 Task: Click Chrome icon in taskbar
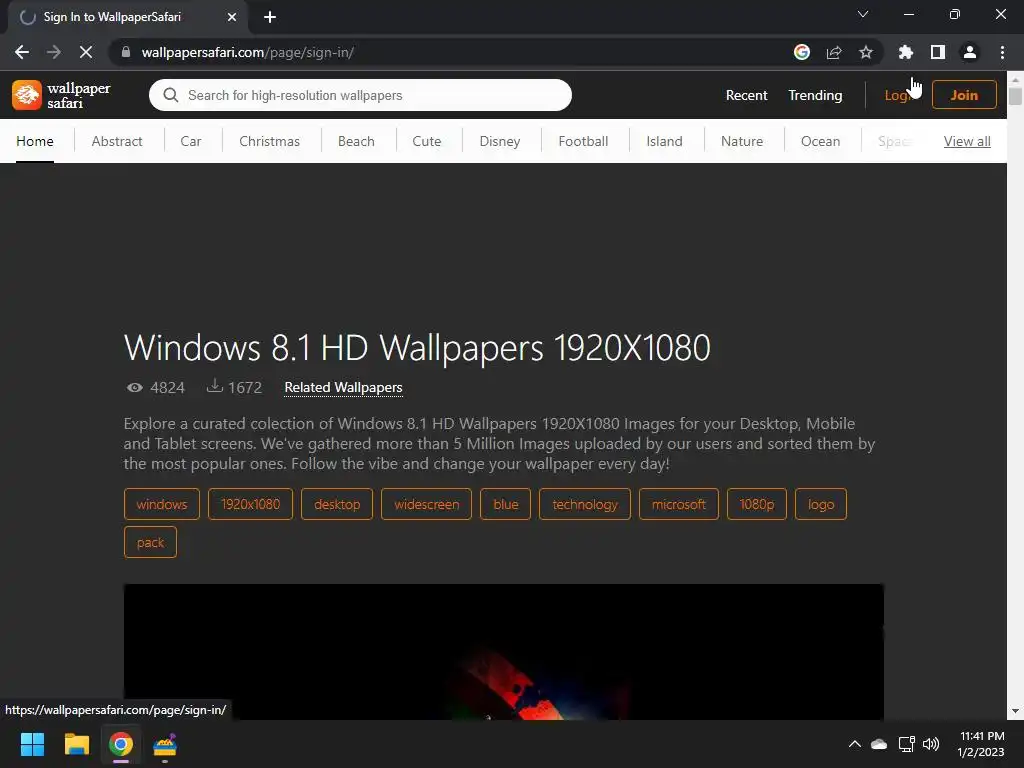coord(121,744)
